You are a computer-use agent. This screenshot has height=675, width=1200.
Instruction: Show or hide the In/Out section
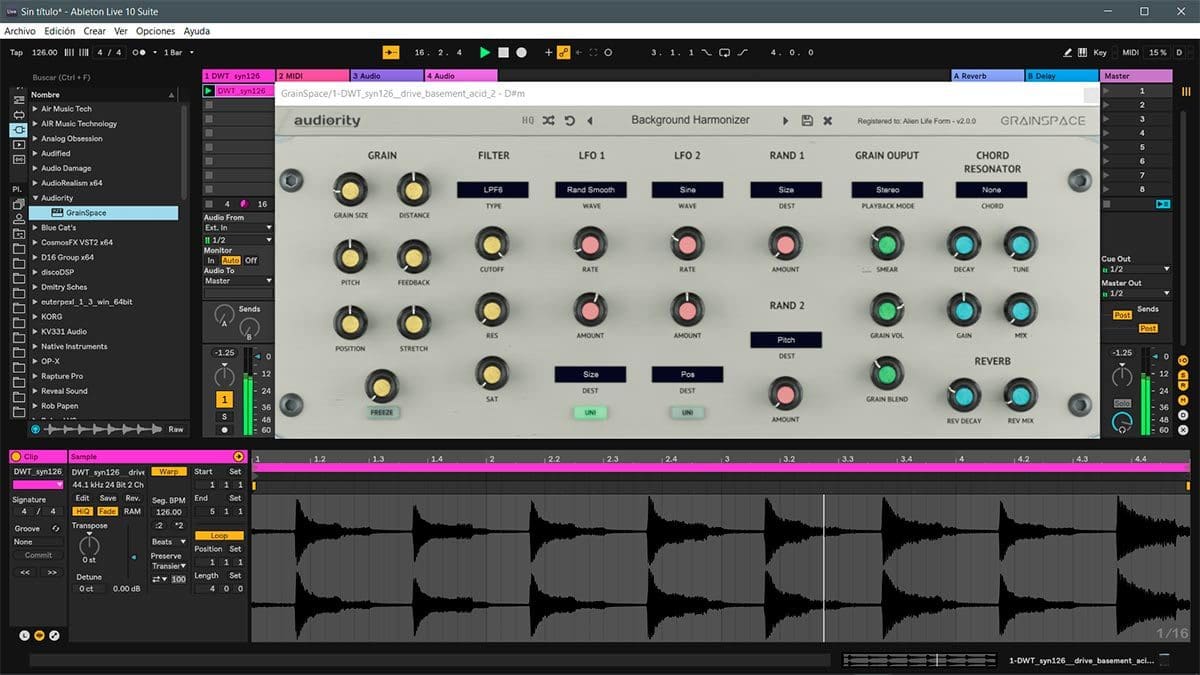tap(1182, 359)
